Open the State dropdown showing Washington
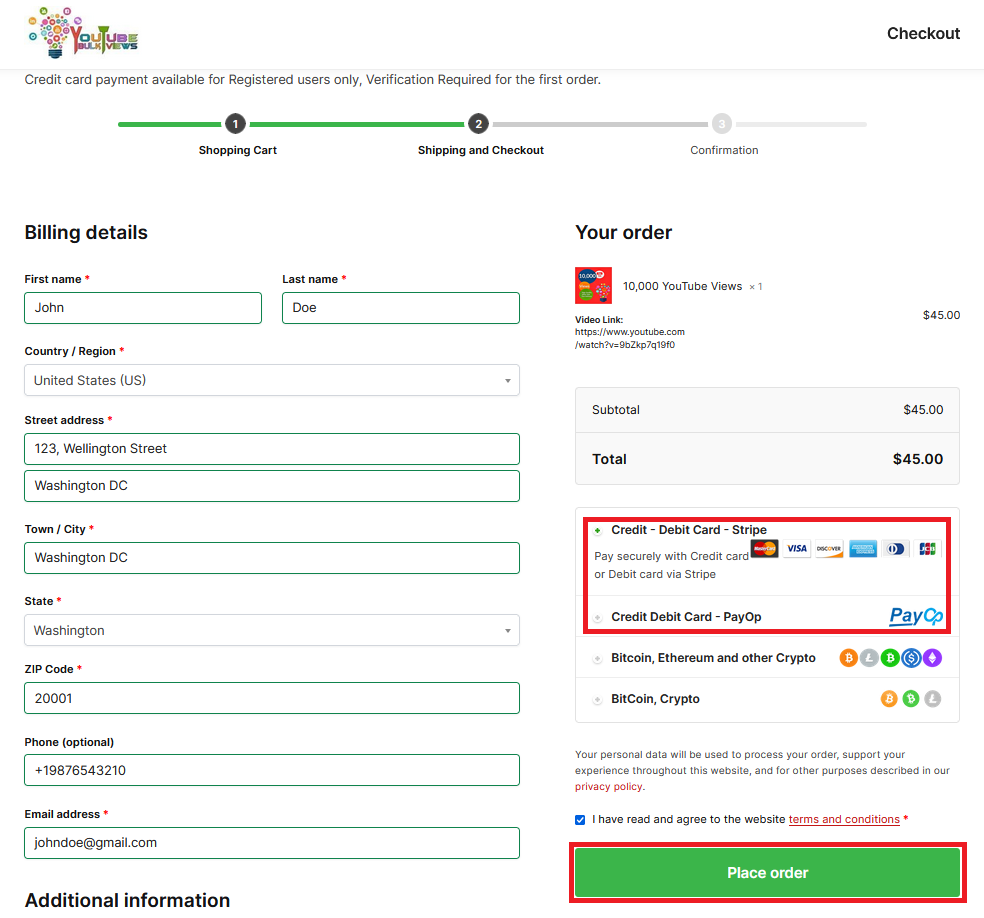Viewport: 984px width, 918px height. tap(272, 630)
